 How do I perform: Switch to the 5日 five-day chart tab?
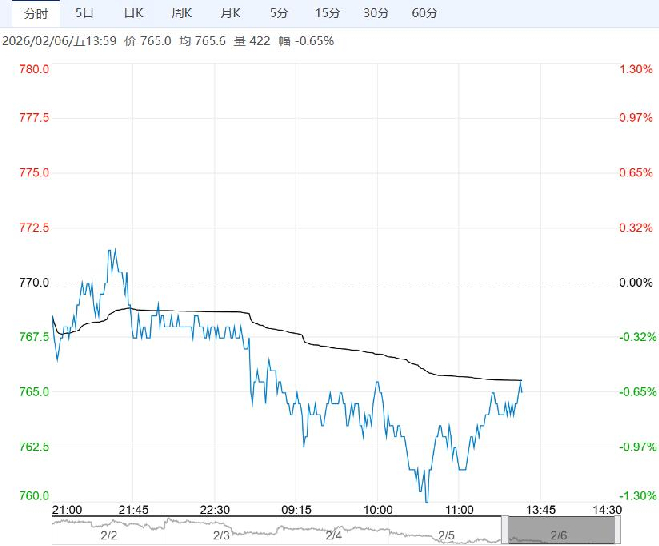click(x=85, y=13)
